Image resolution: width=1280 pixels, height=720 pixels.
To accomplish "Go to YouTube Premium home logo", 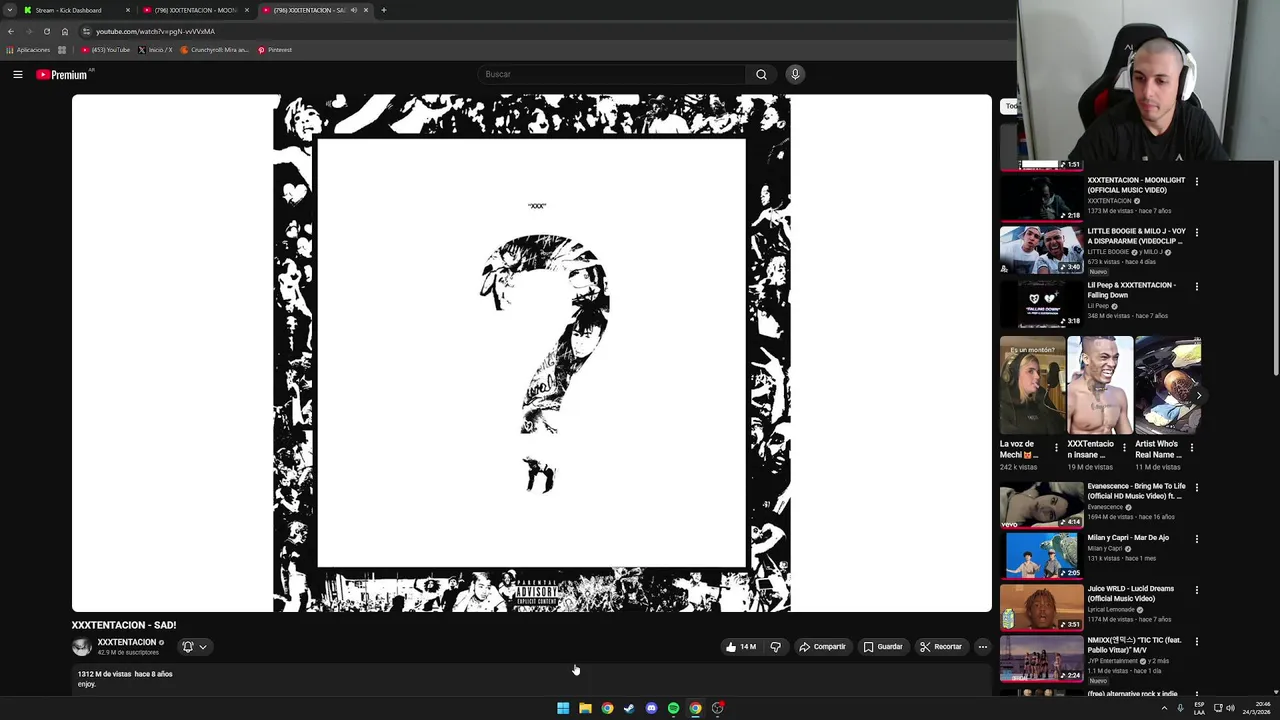I will coord(62,74).
